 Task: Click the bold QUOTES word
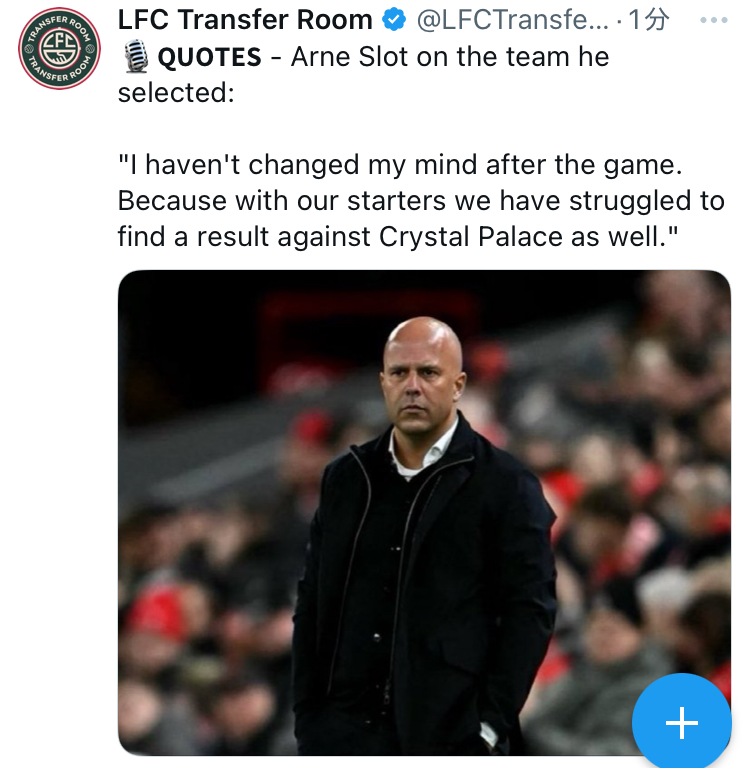coord(211,57)
